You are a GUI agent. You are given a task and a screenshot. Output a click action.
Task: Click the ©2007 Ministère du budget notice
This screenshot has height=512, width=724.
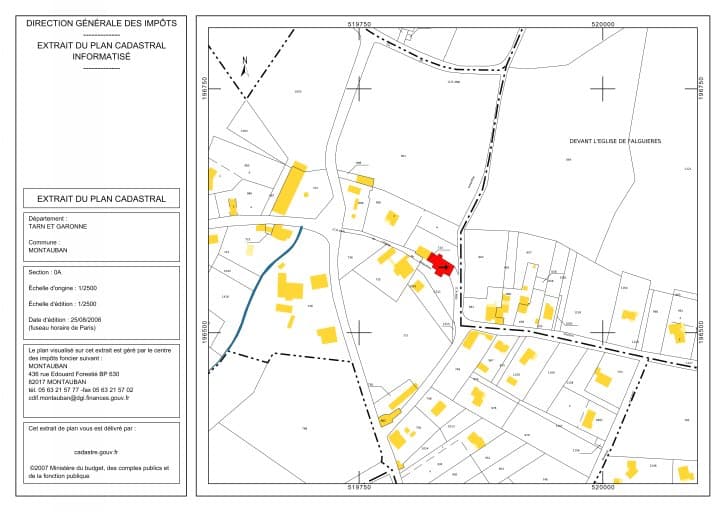(x=100, y=471)
